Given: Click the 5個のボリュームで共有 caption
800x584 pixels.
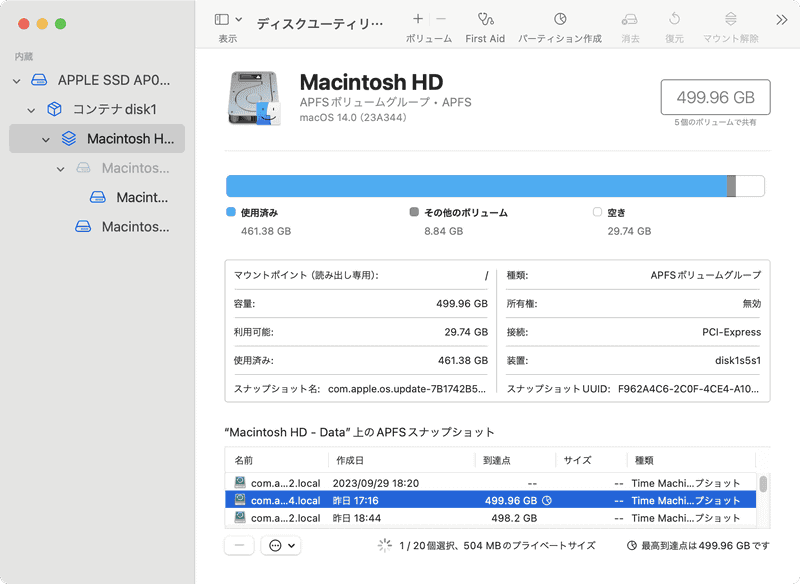Looking at the screenshot, I should coord(715,122).
